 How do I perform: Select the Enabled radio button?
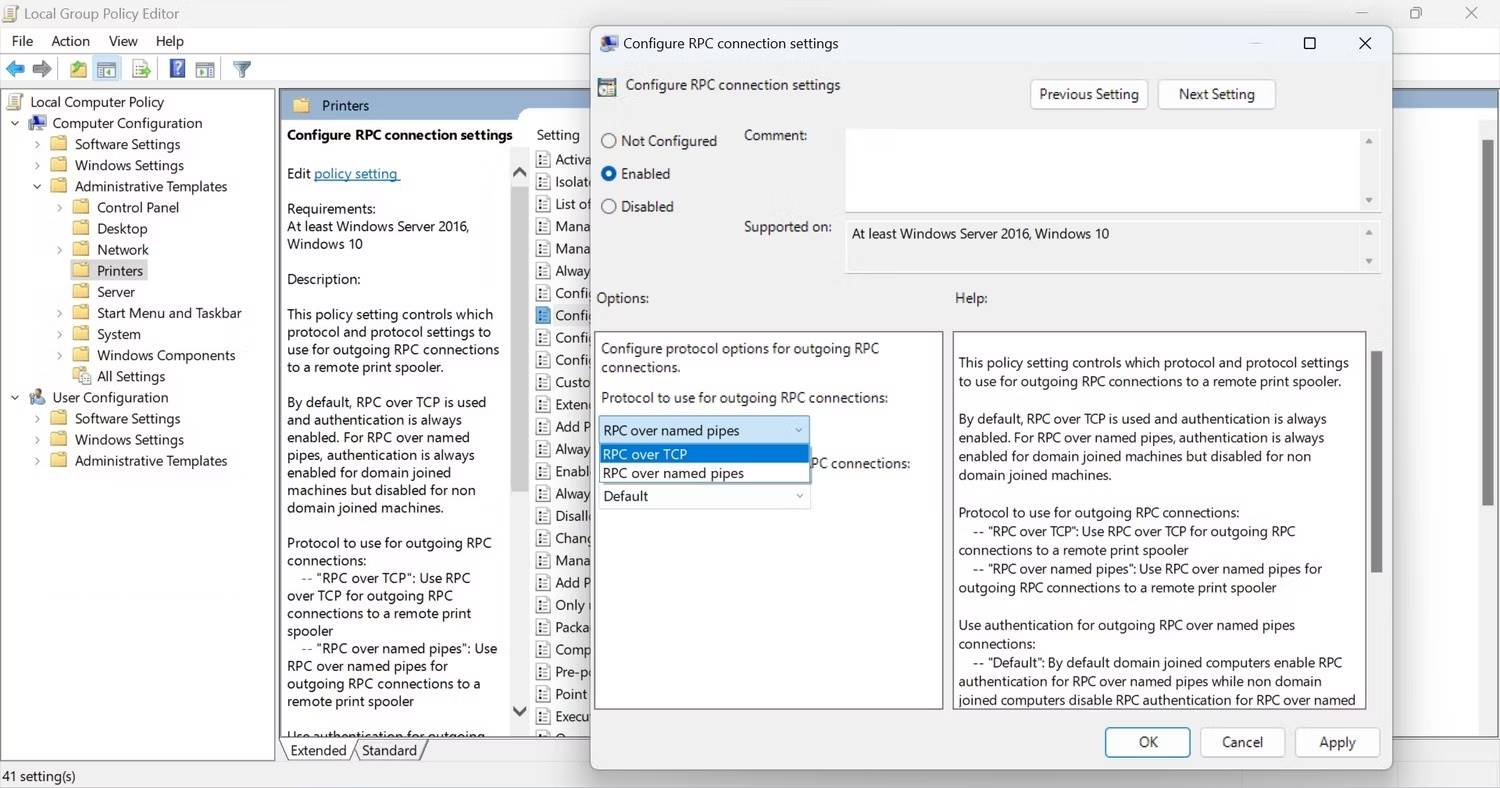click(x=608, y=174)
